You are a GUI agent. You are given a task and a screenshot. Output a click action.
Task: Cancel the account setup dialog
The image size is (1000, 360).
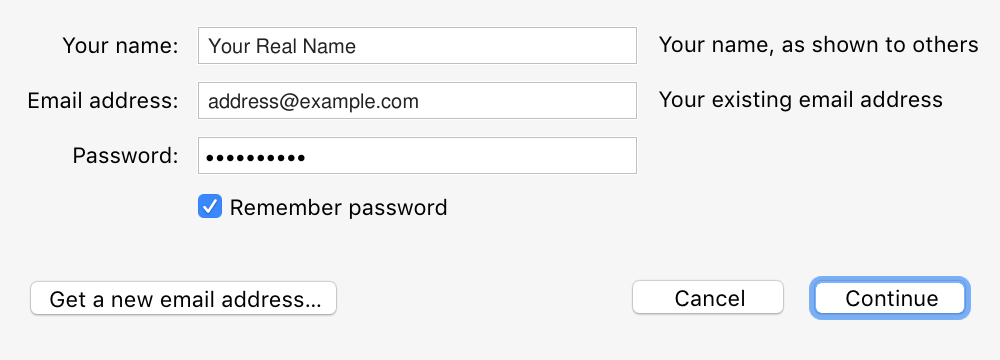[x=708, y=297]
